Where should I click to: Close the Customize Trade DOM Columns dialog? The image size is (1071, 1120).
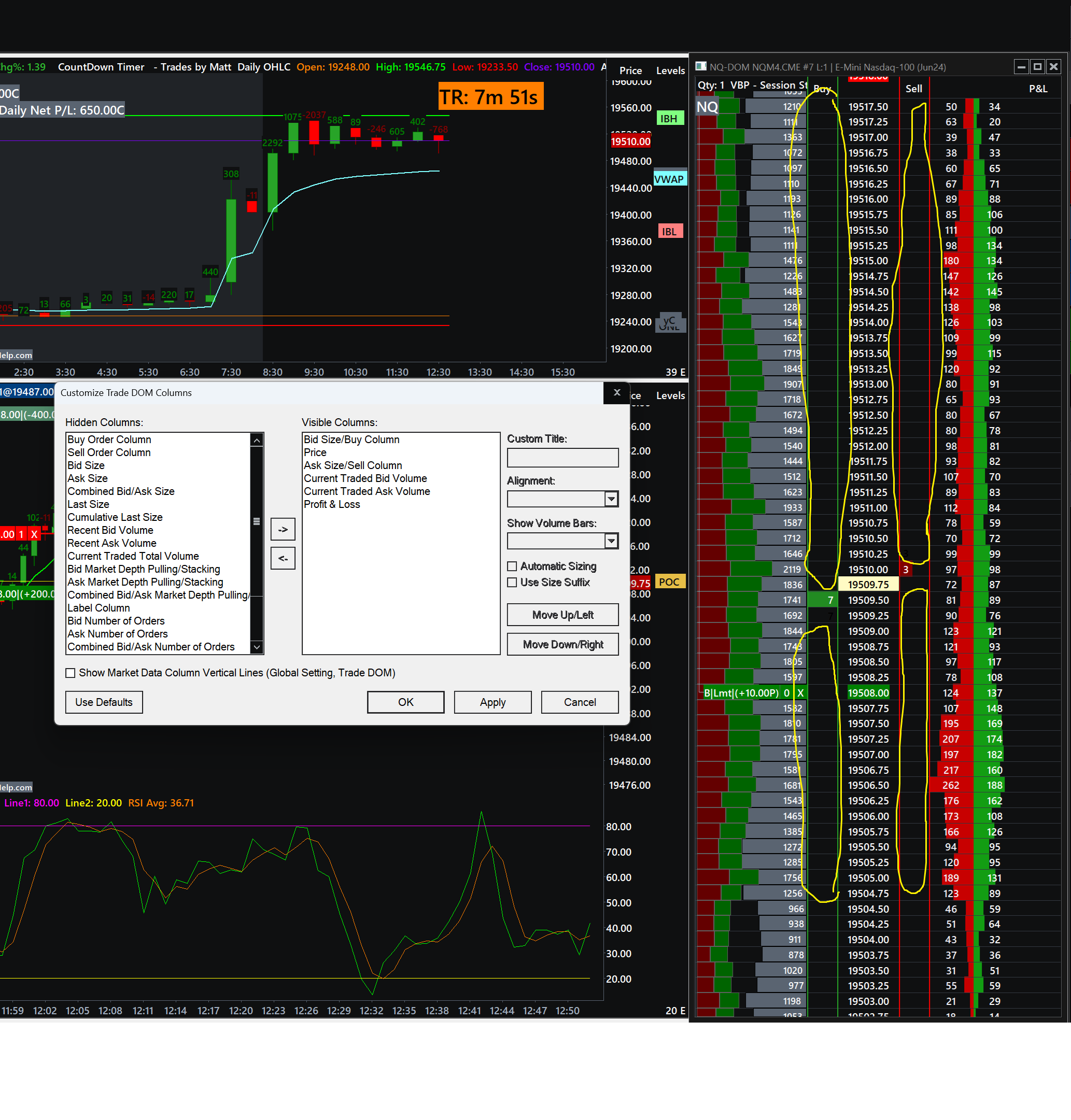pos(616,392)
